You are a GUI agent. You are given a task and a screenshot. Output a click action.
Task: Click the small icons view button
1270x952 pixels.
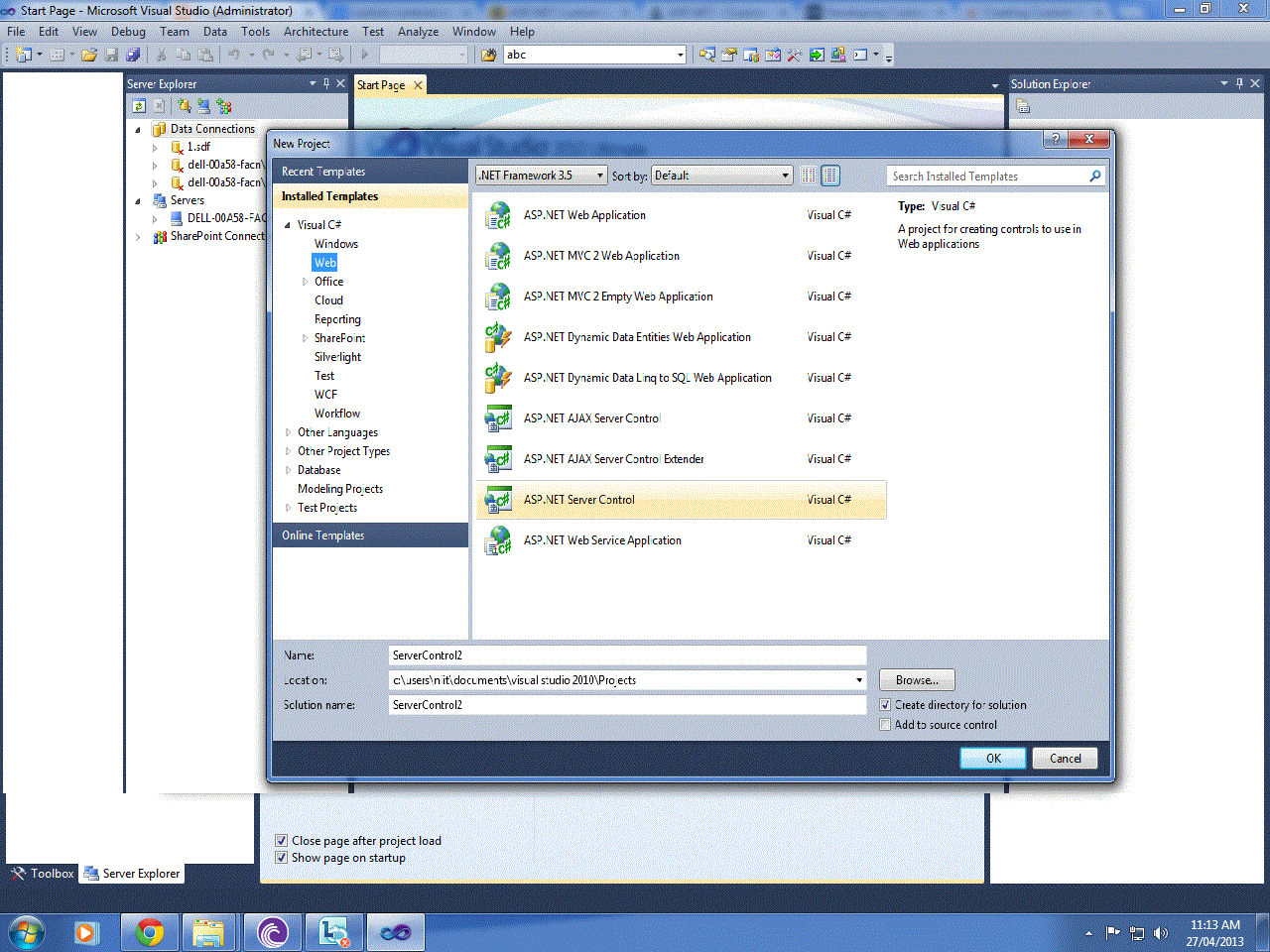click(x=809, y=176)
